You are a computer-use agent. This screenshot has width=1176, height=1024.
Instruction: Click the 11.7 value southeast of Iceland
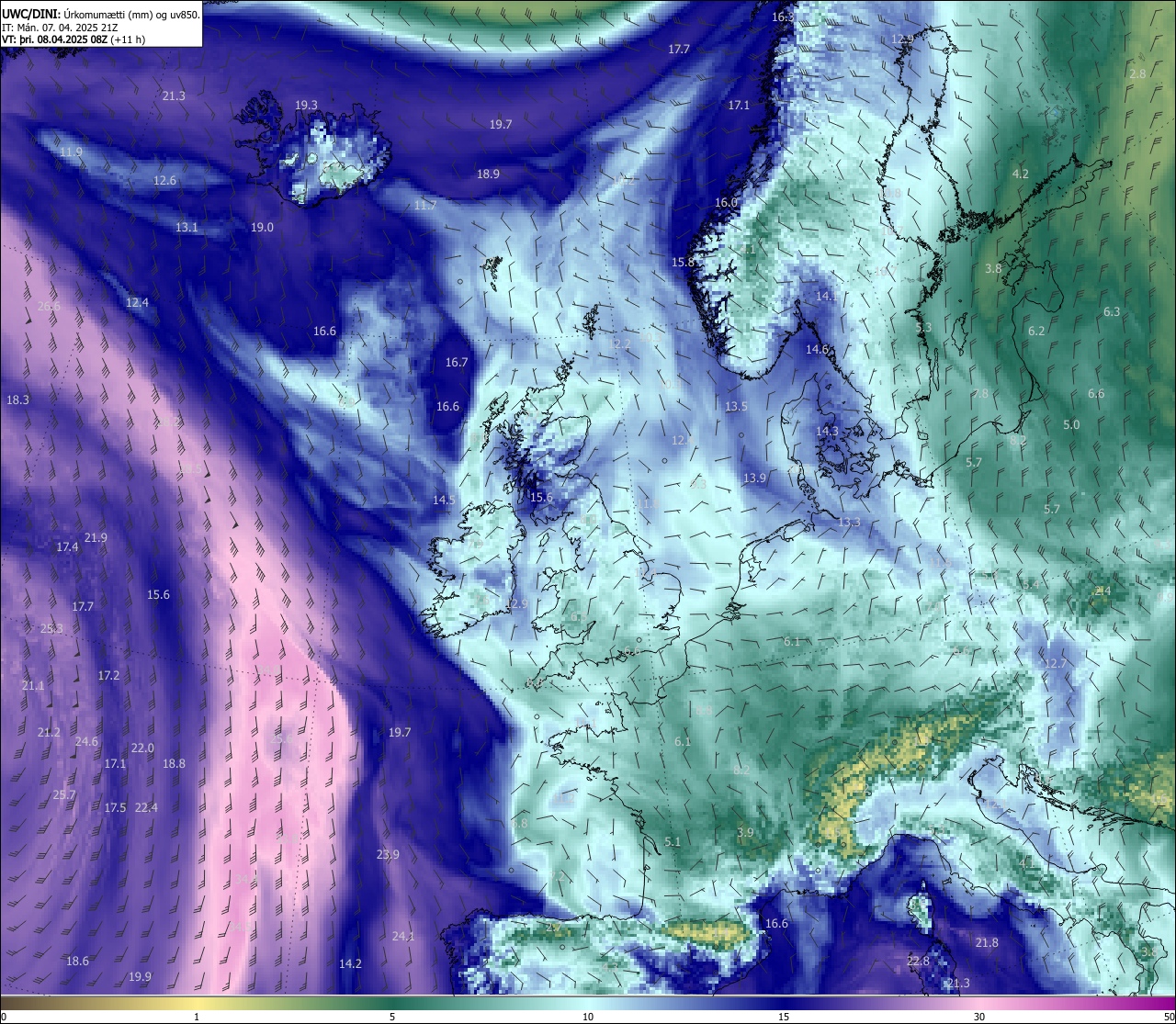tap(424, 206)
